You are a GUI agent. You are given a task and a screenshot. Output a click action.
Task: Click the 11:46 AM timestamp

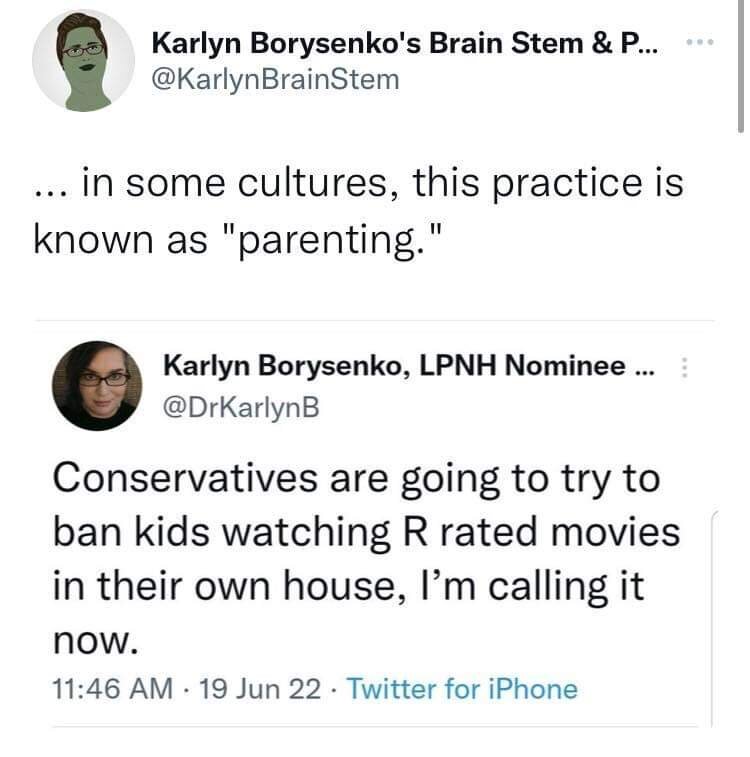click(110, 689)
